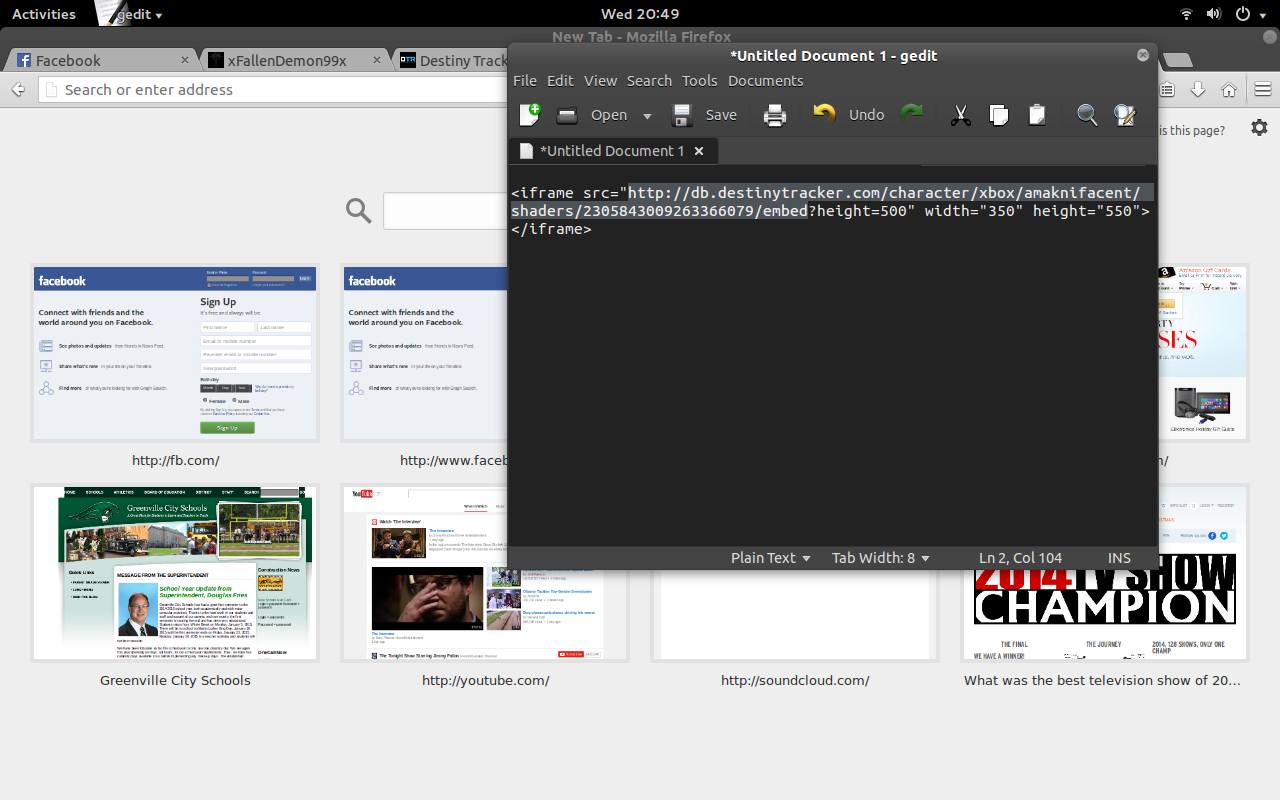
Task: Open the gedit application menu
Action: click(130, 14)
